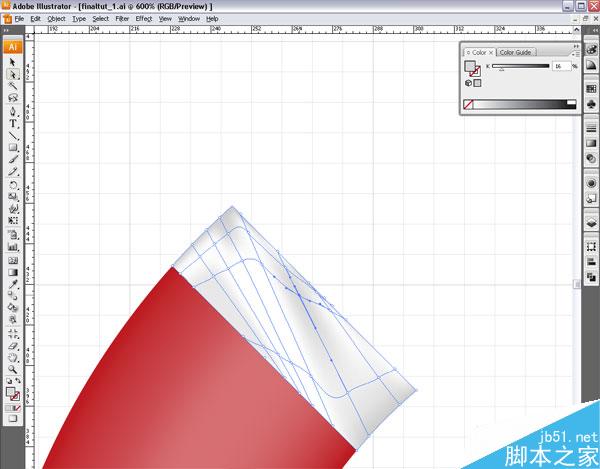
Task: Select the Eyedropper tool
Action: (x=13, y=284)
